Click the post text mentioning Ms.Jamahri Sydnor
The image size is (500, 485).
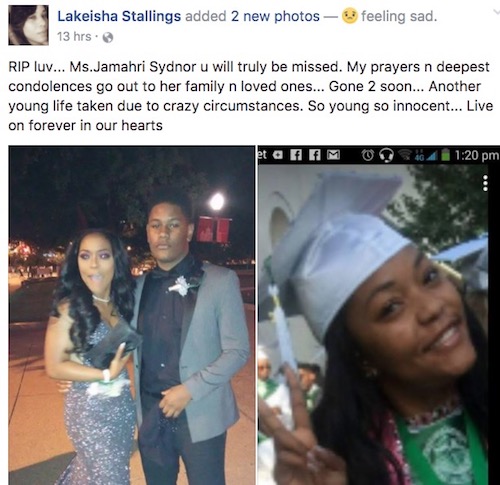[x=250, y=96]
